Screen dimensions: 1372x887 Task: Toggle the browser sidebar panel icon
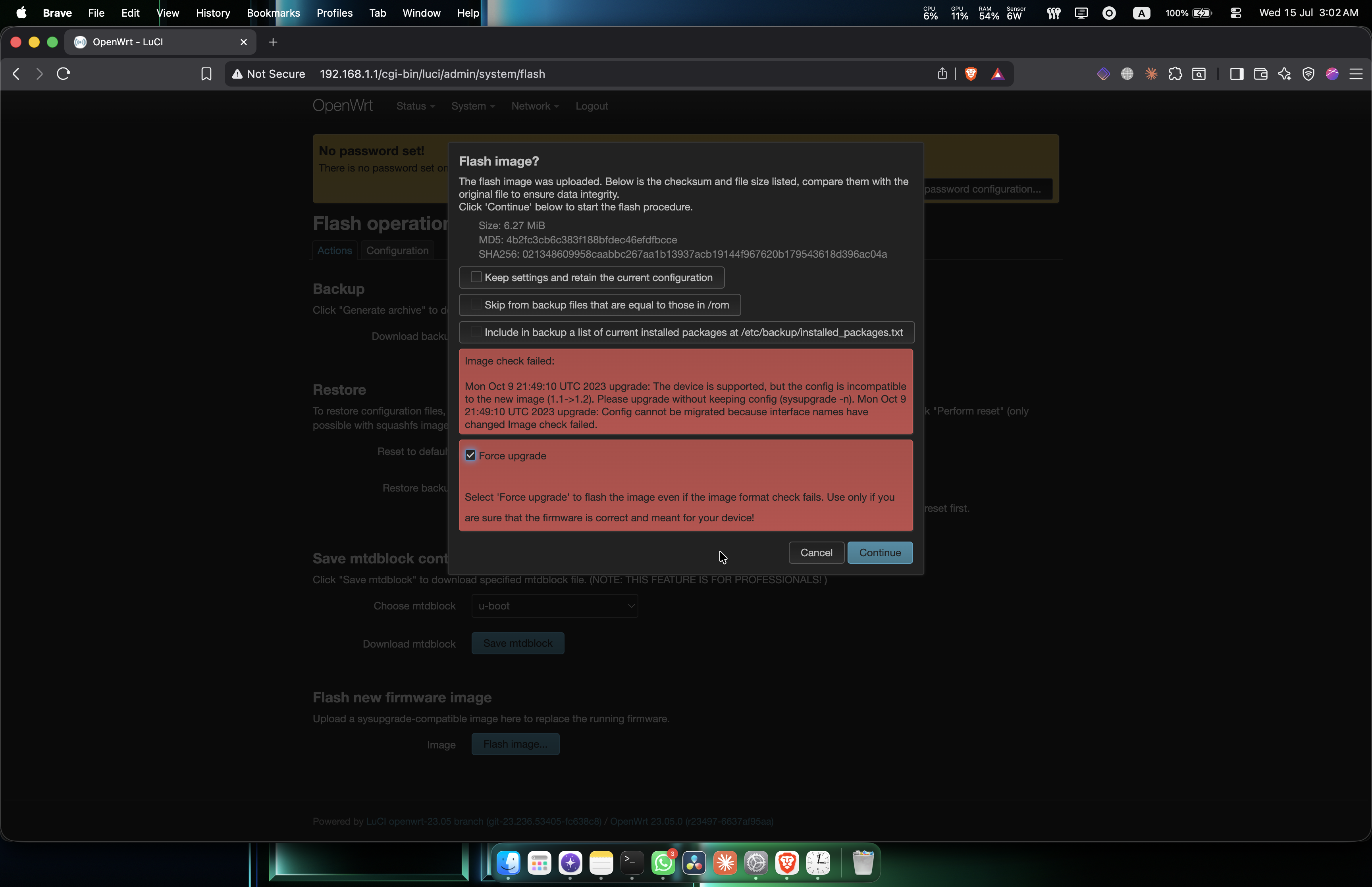[x=1237, y=74]
